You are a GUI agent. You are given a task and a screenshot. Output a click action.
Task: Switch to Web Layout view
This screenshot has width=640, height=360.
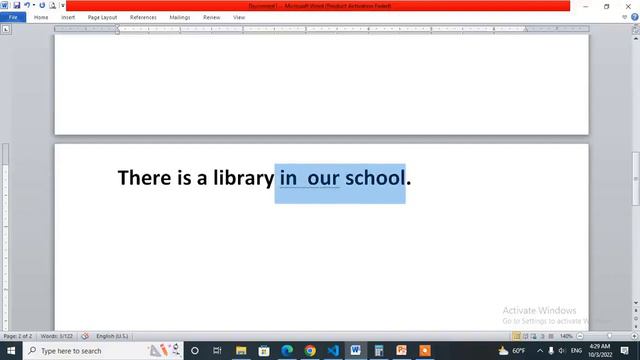[534, 336]
